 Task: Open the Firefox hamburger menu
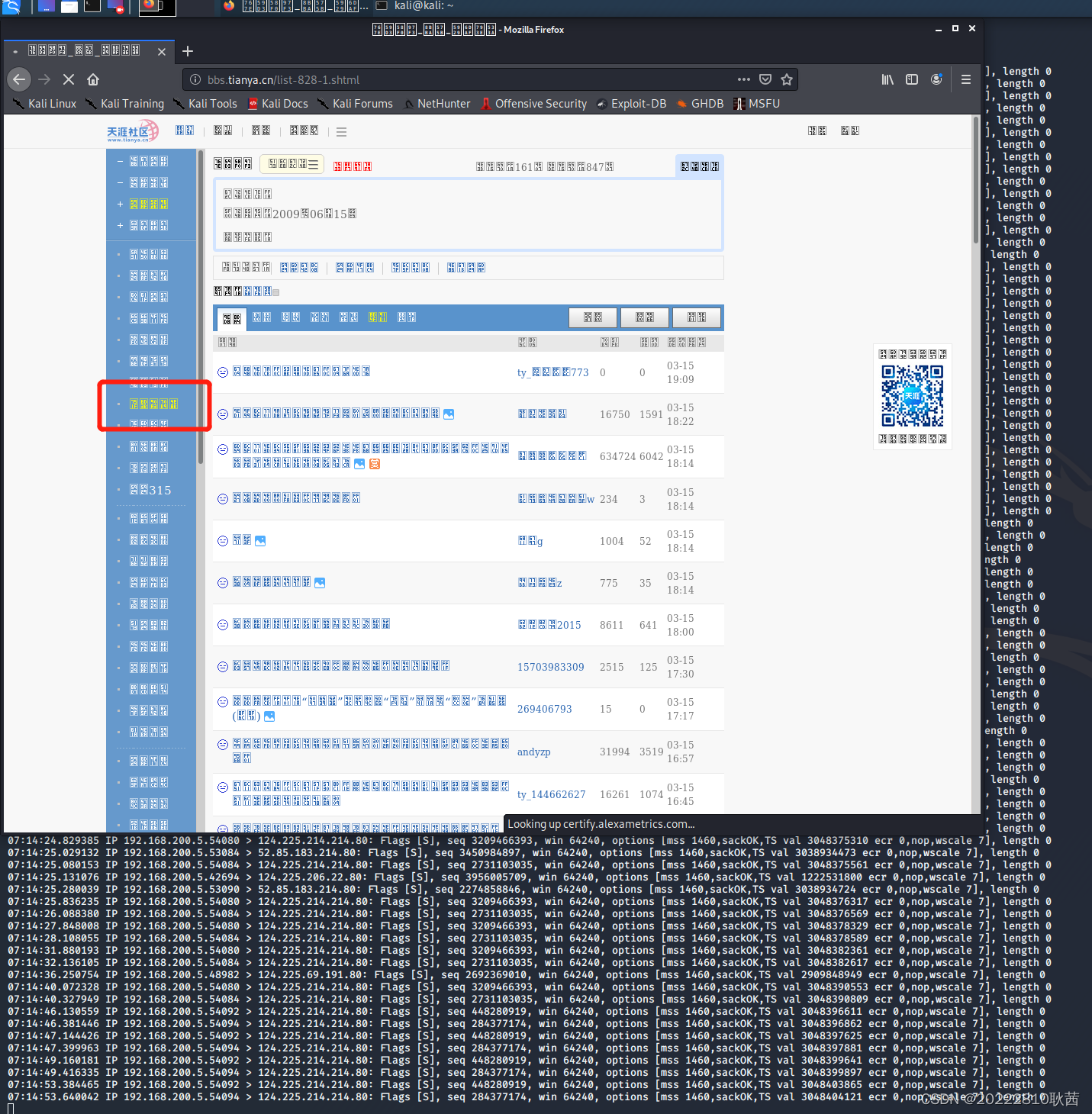tap(966, 79)
